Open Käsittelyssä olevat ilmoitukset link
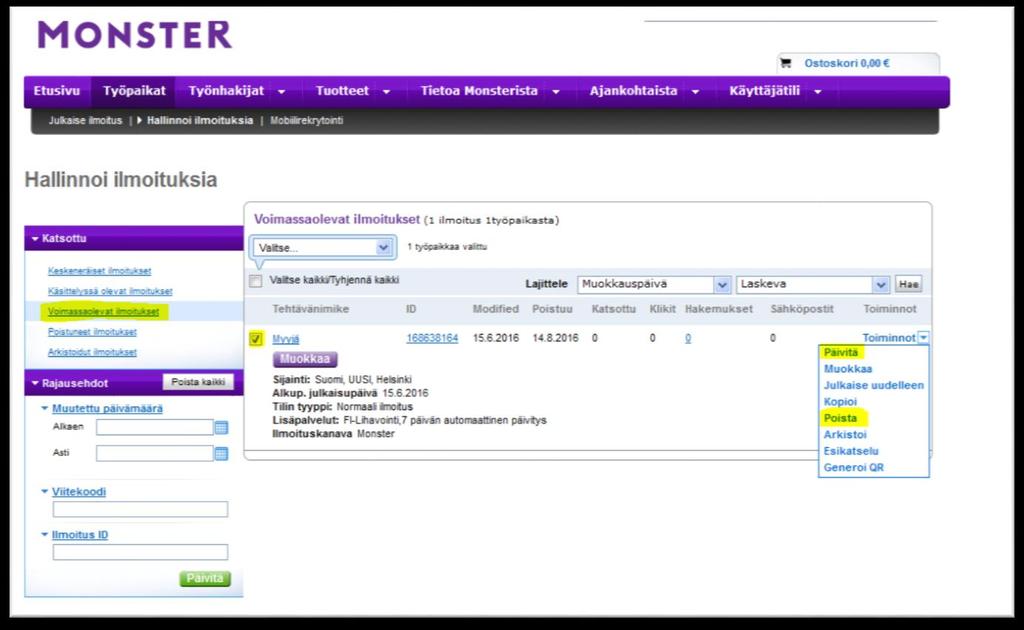 pos(110,291)
